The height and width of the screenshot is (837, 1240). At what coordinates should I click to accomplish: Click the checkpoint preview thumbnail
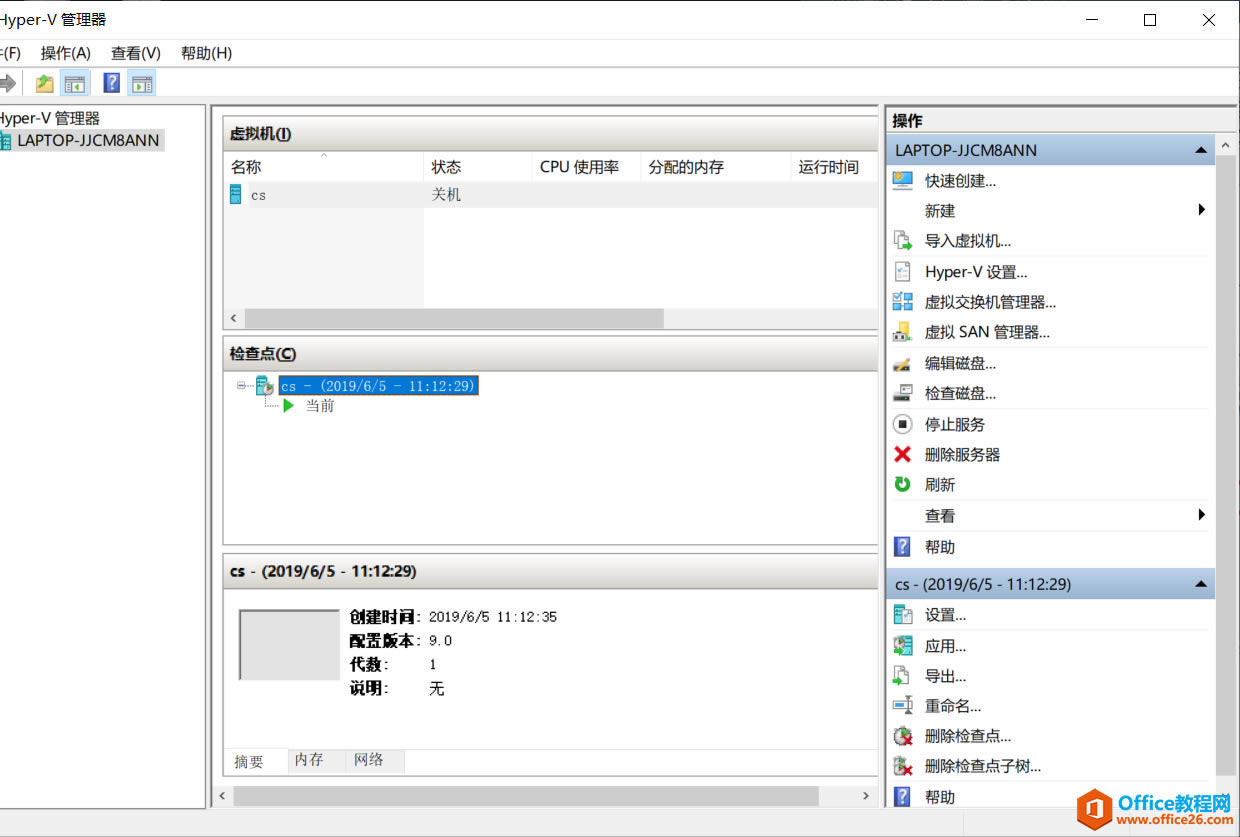(x=289, y=645)
